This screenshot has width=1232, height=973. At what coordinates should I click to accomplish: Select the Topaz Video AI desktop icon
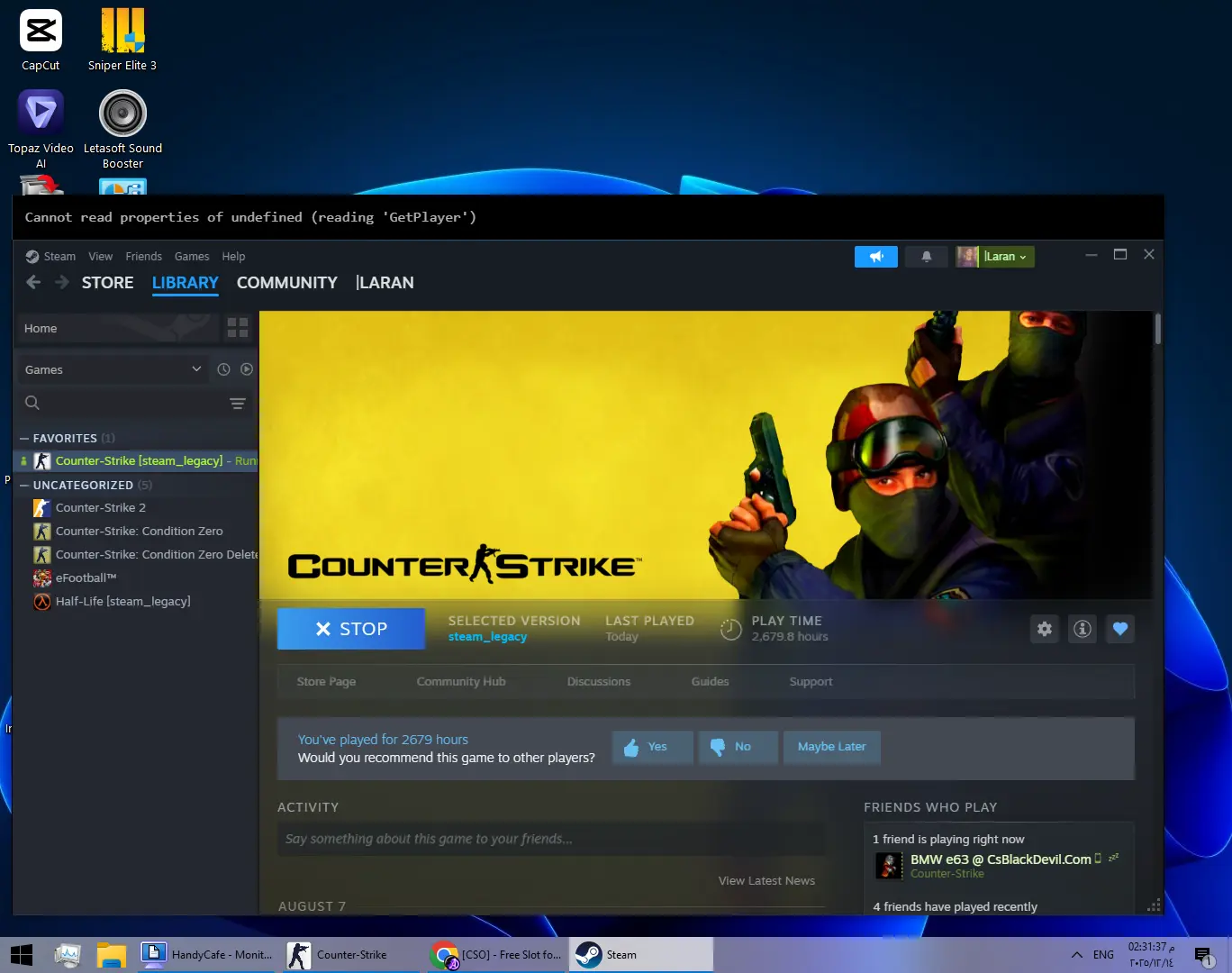click(x=41, y=129)
